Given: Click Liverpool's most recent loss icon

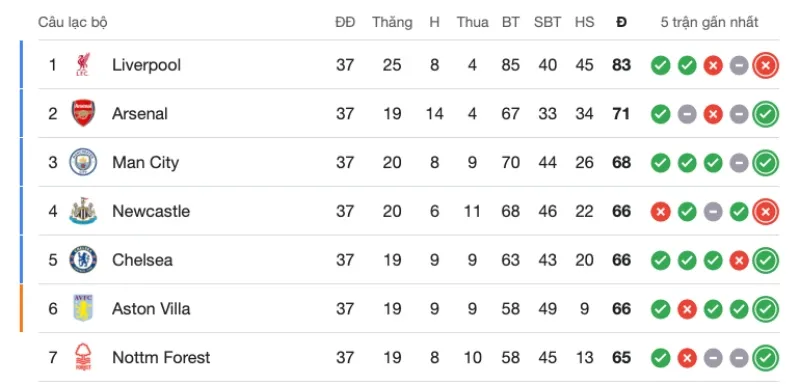Looking at the screenshot, I should pos(765,65).
